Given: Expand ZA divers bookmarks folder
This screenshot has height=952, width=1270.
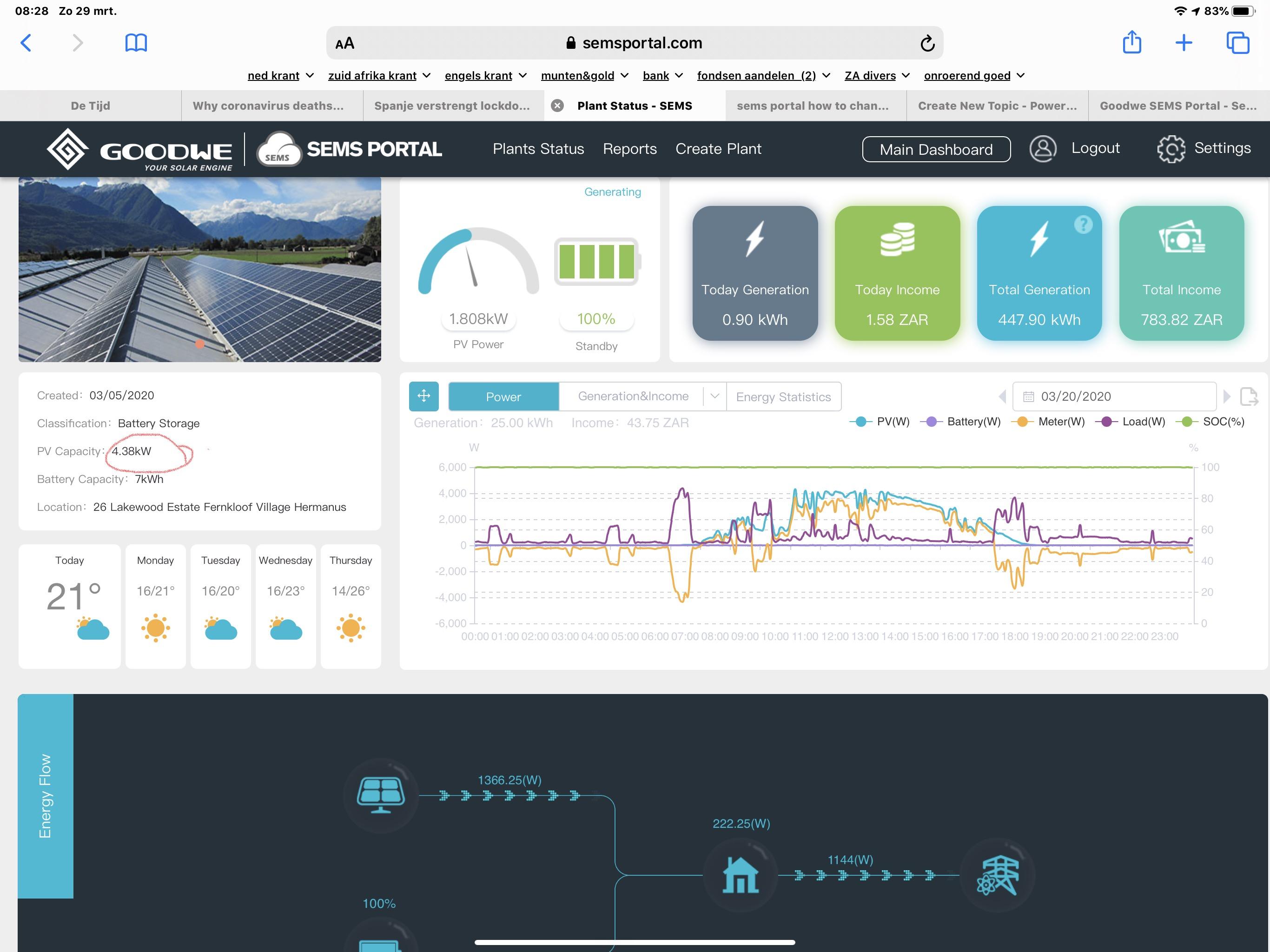Looking at the screenshot, I should (877, 76).
